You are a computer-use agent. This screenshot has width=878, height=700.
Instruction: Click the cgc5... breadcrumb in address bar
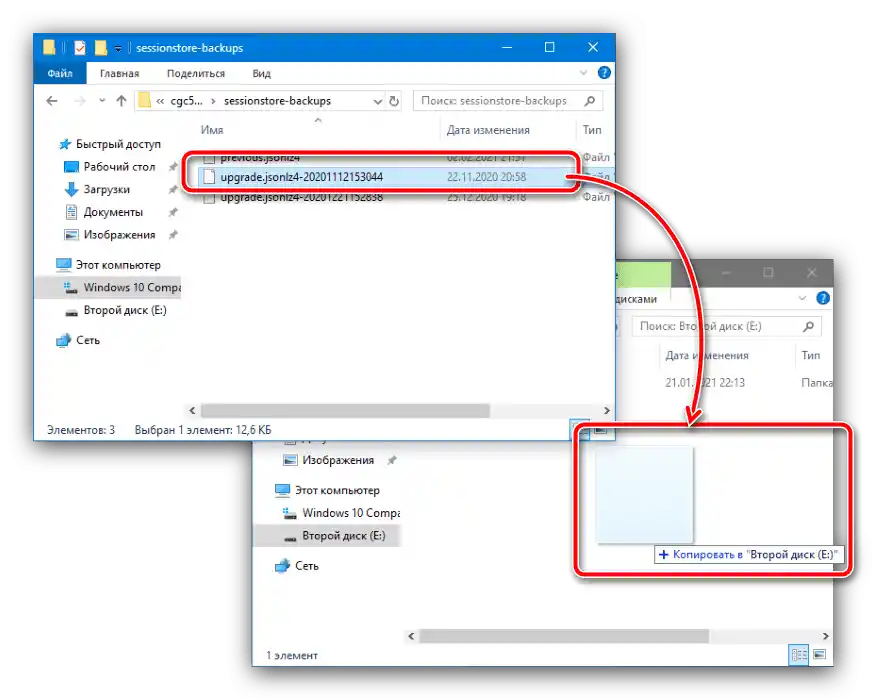point(186,101)
